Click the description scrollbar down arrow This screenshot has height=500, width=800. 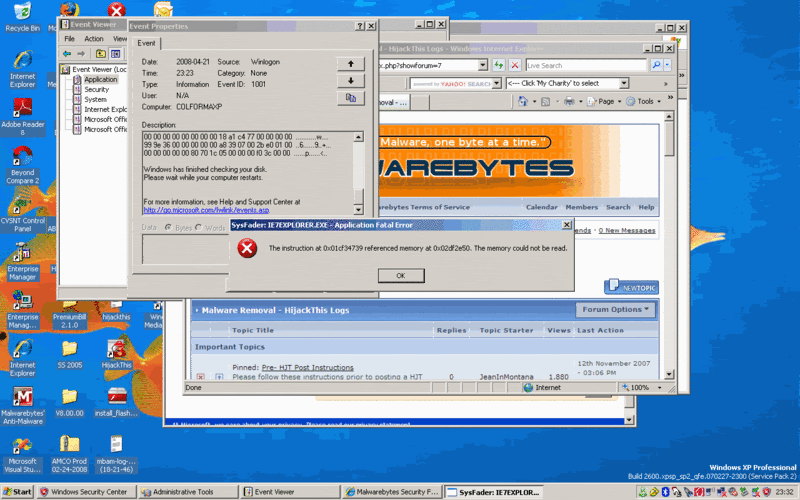(359, 210)
